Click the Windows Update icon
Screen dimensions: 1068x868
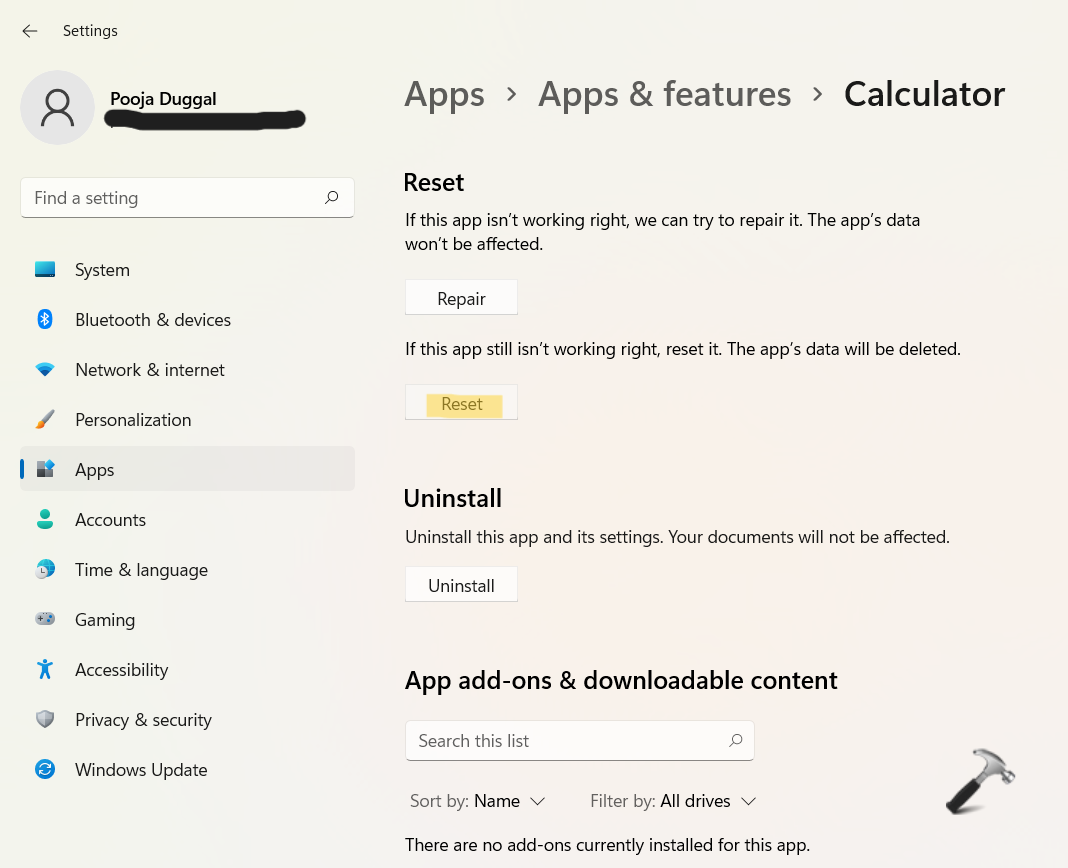[45, 770]
